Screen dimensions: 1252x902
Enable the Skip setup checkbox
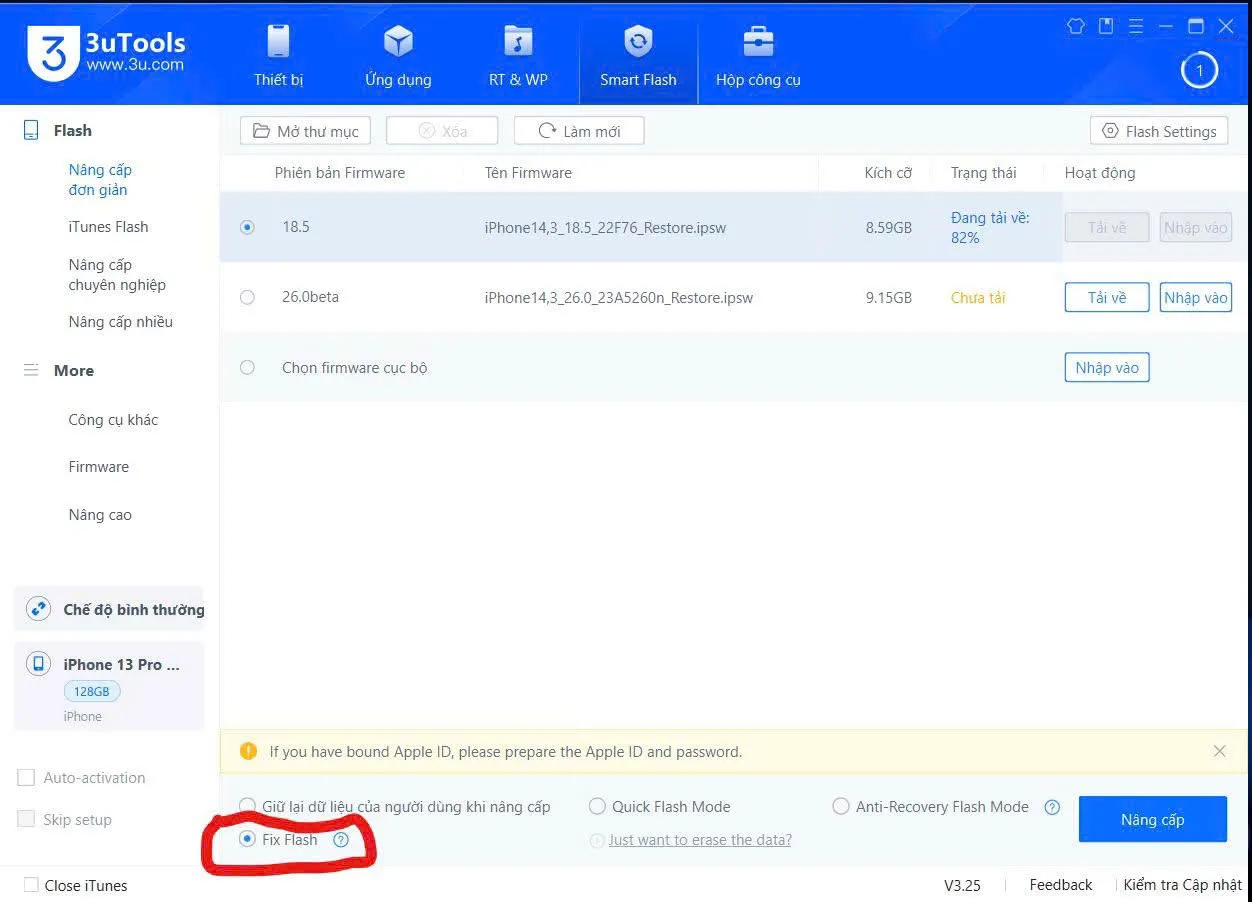click(x=26, y=819)
